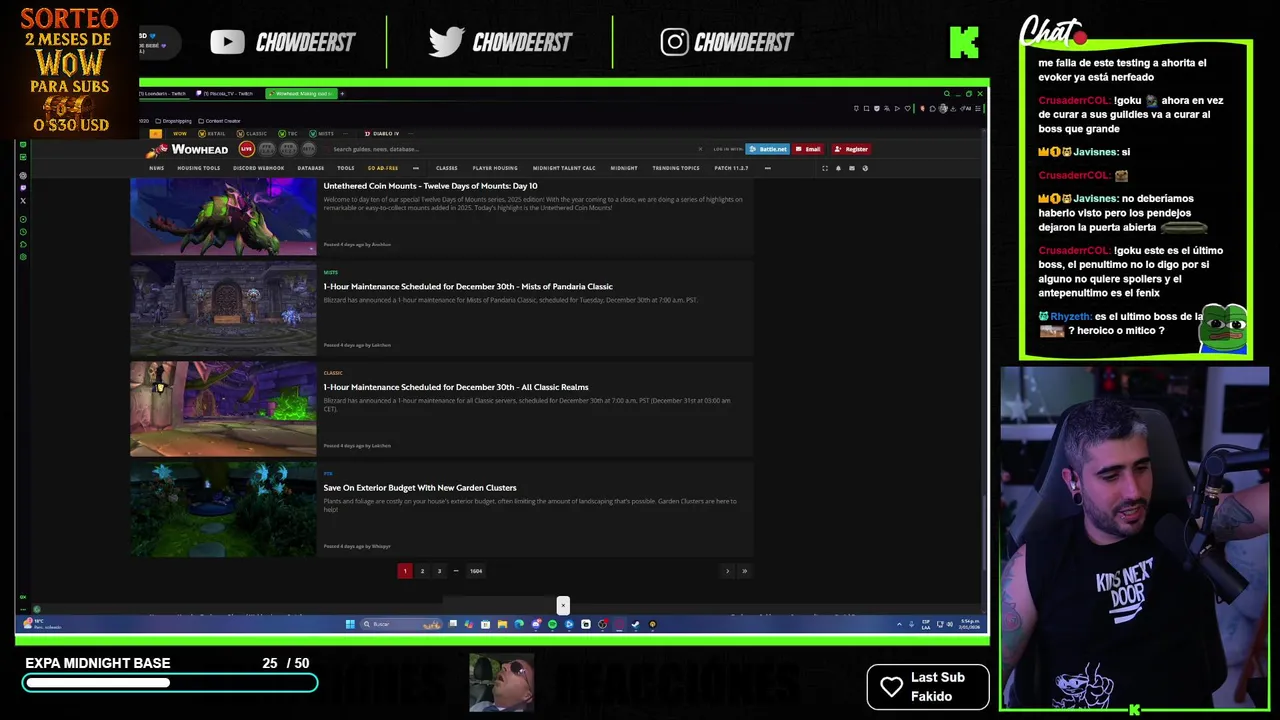Image resolution: width=1280 pixels, height=720 pixels.
Task: Open the Dropshipping bookmarks folder
Action: coord(176,121)
